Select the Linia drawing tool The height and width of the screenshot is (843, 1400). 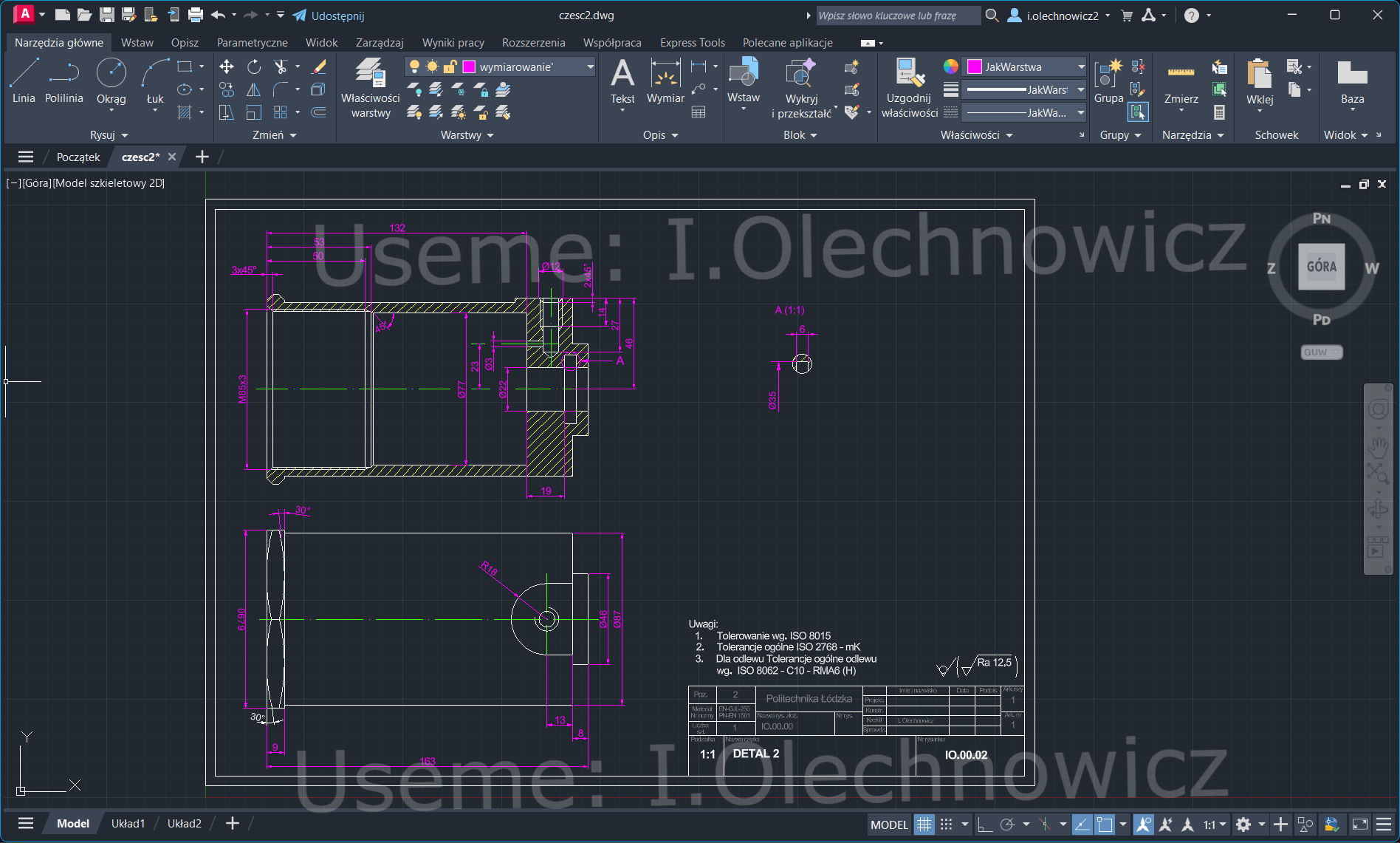pyautogui.click(x=24, y=81)
